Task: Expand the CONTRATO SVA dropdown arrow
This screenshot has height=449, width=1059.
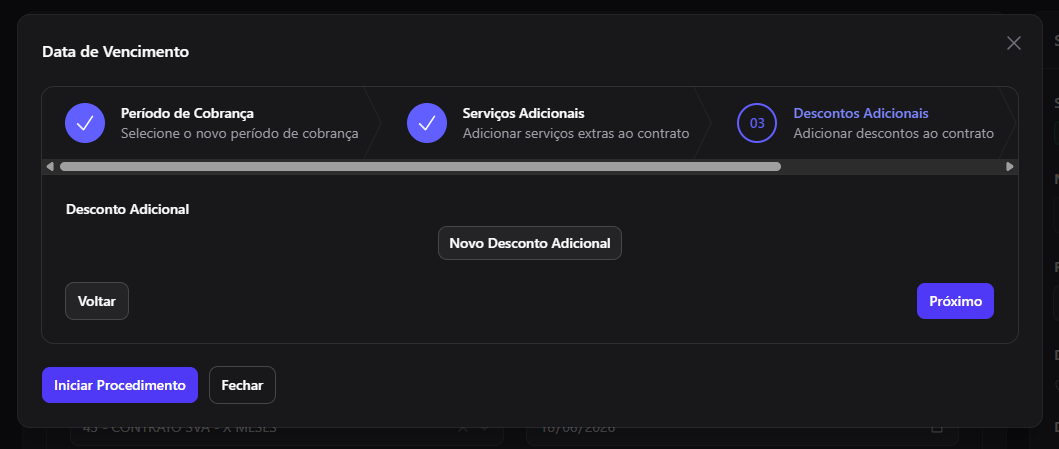Action: click(x=485, y=428)
